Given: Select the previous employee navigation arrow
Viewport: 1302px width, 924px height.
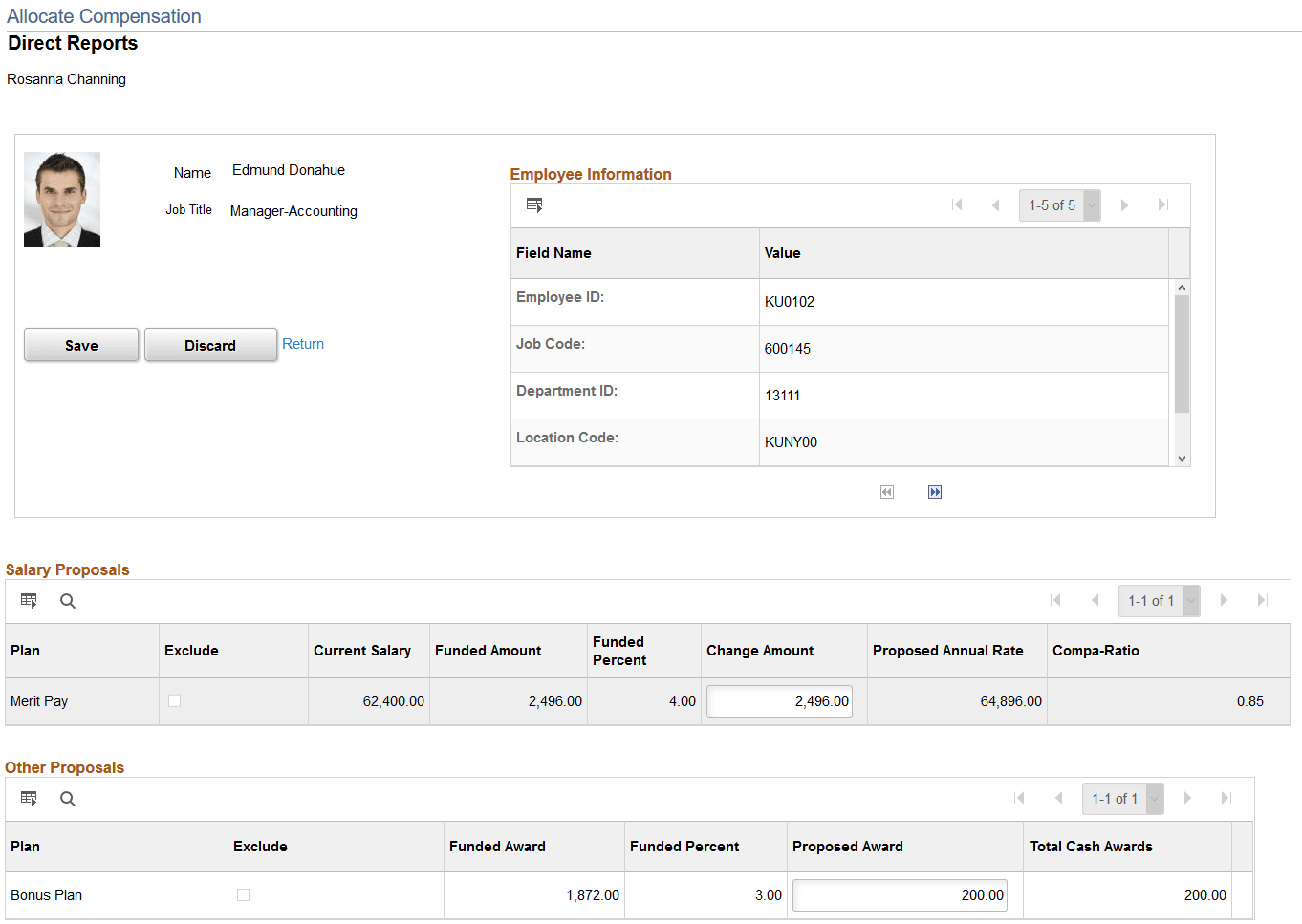Looking at the screenshot, I should pyautogui.click(x=887, y=491).
